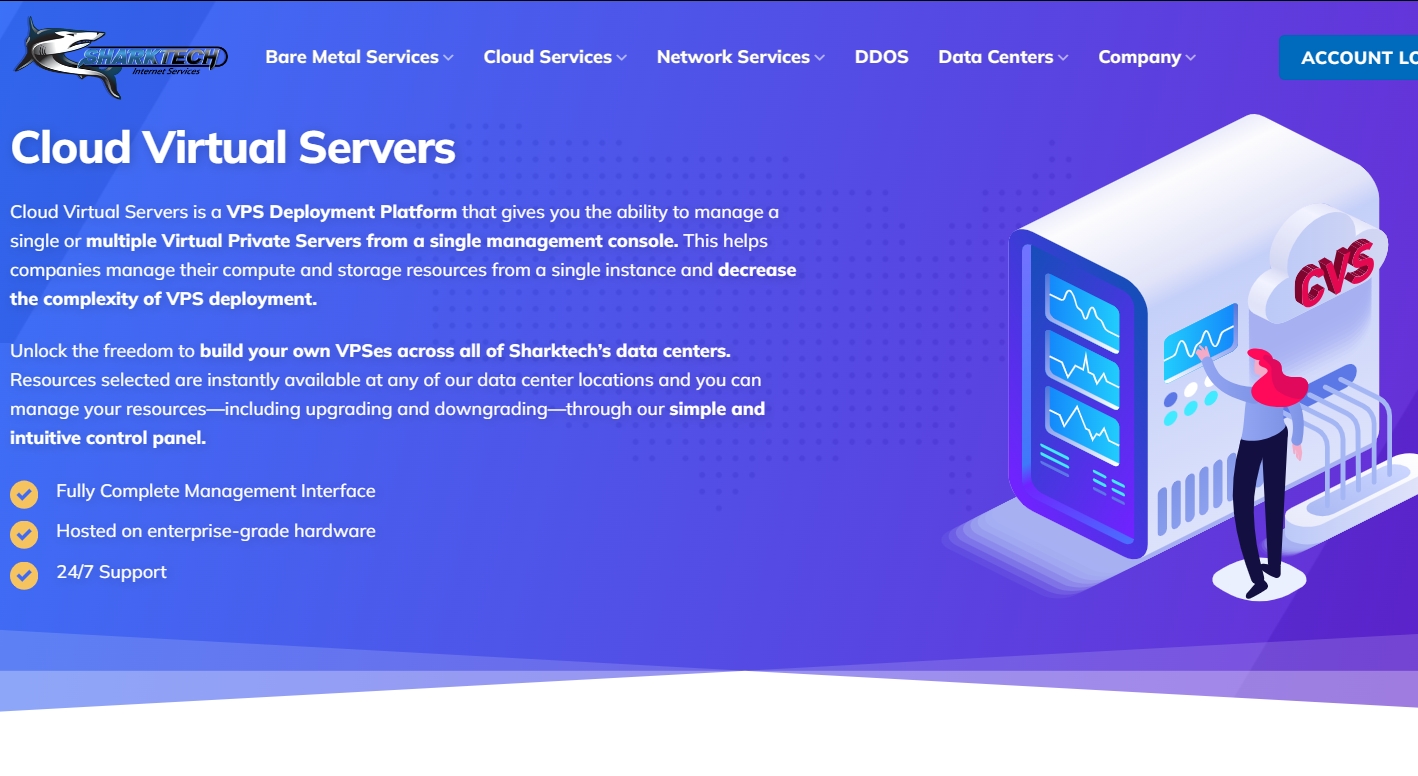Click the bold VPS Deployment Platform text
1418x776 pixels.
coord(341,212)
